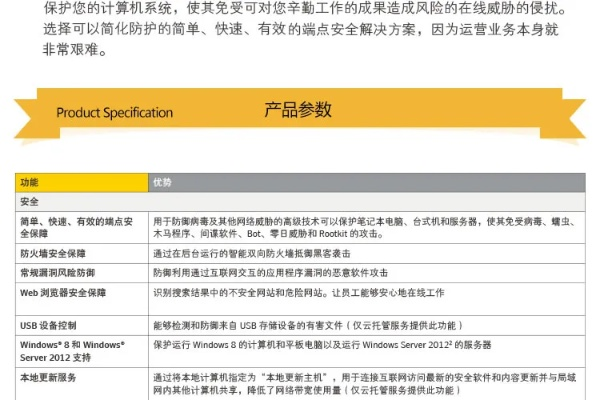Click the 简单、快速、有效的端点安全保障 feature cell
600x400 pixels.
[x=76, y=227]
